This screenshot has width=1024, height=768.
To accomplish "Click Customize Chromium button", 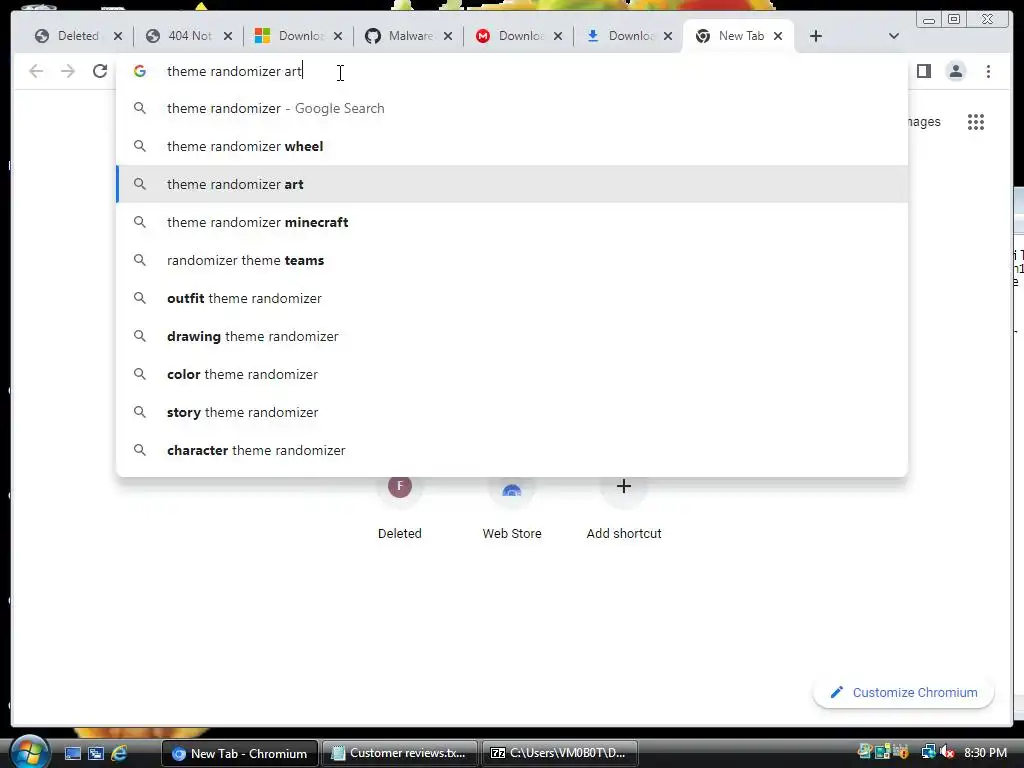I will tap(904, 692).
